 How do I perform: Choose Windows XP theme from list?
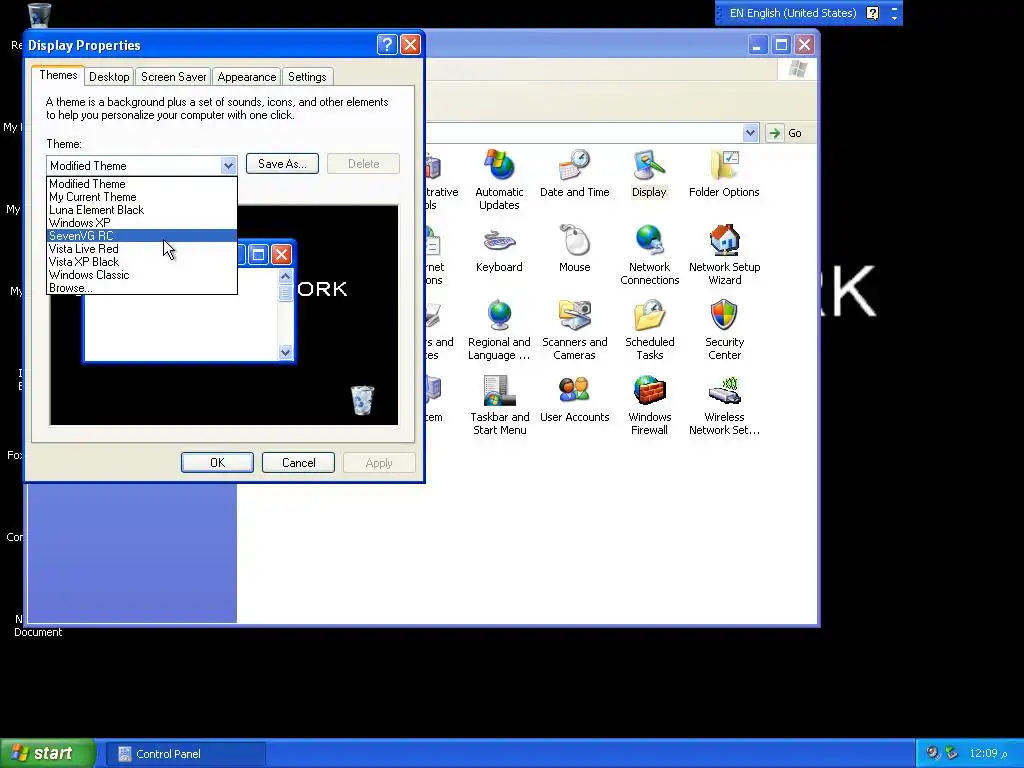[142, 223]
